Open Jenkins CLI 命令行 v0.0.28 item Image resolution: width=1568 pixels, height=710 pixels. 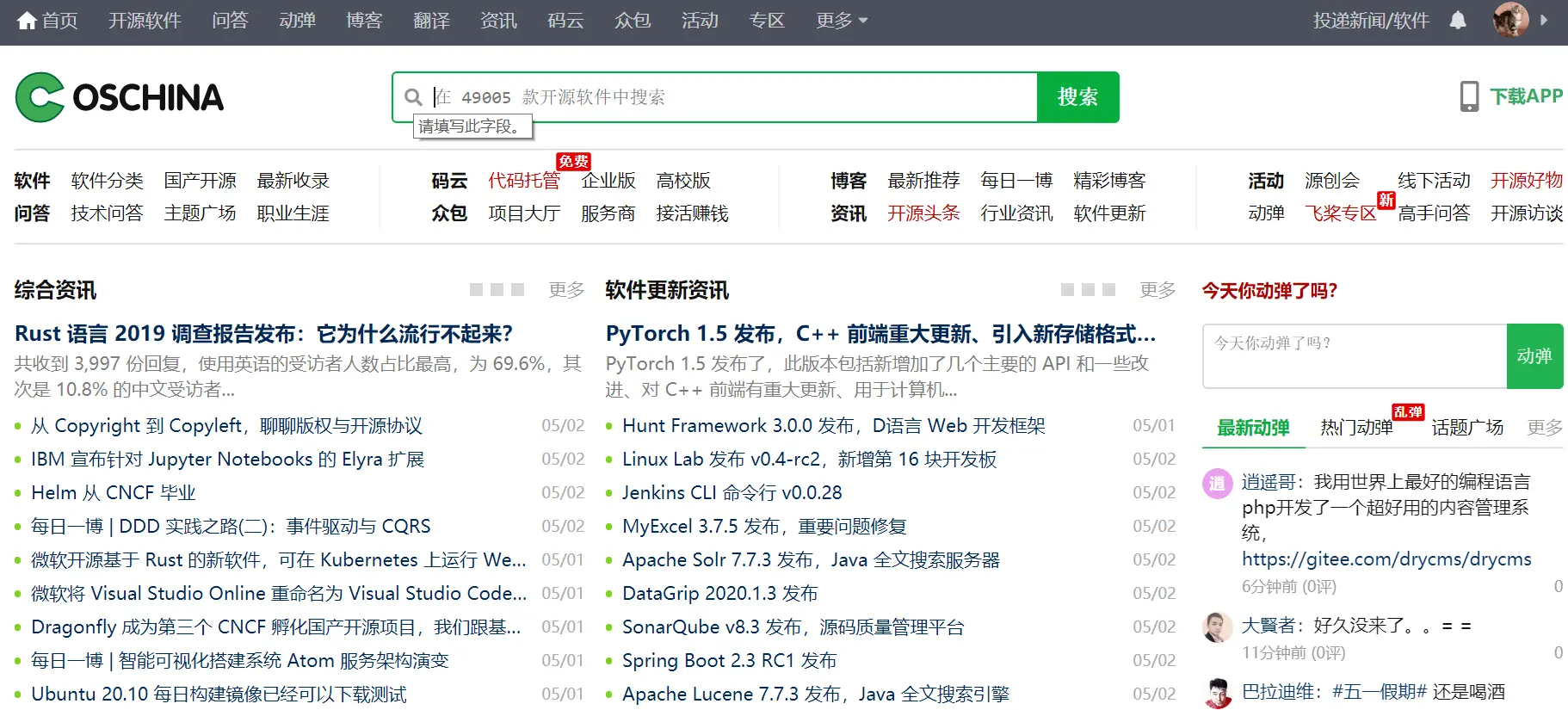[732, 493]
